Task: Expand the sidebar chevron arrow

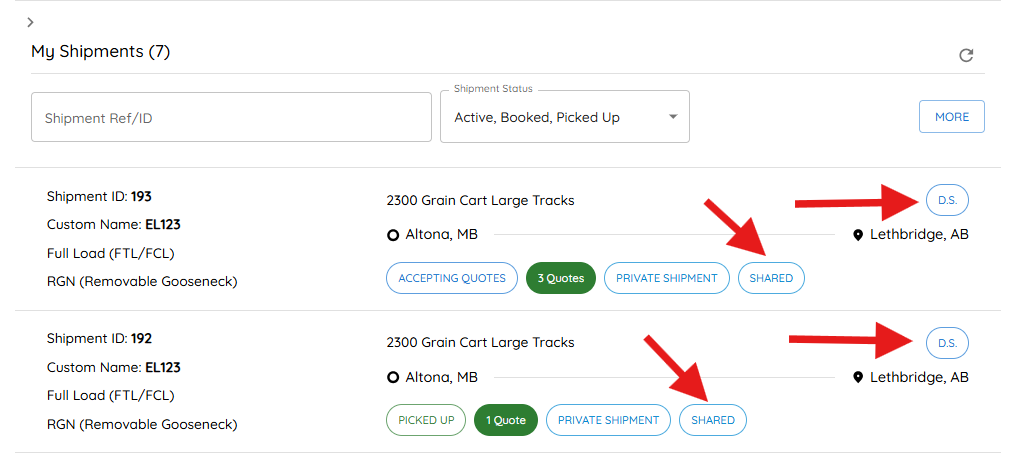Action: (30, 23)
